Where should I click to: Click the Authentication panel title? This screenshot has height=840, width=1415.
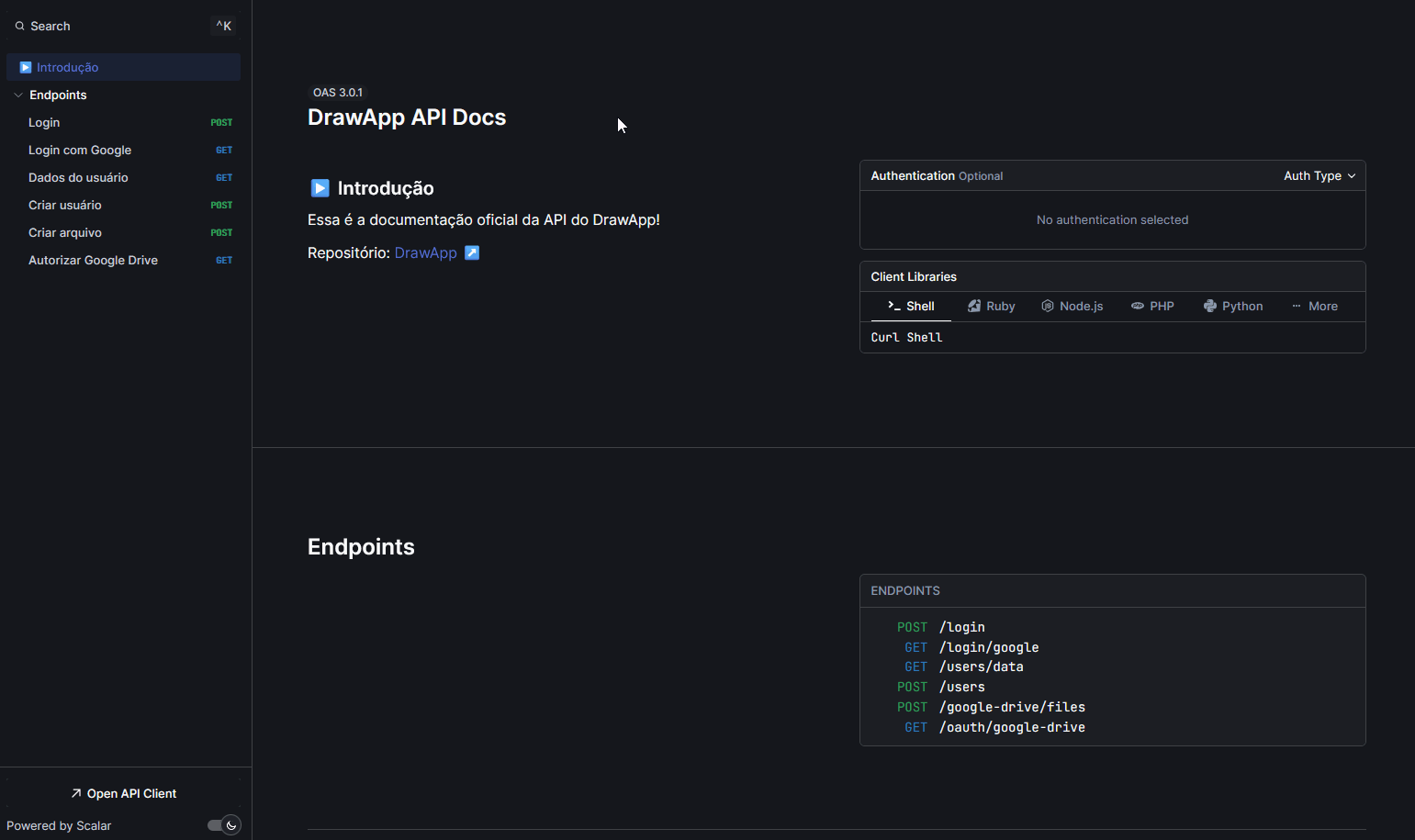point(913,175)
